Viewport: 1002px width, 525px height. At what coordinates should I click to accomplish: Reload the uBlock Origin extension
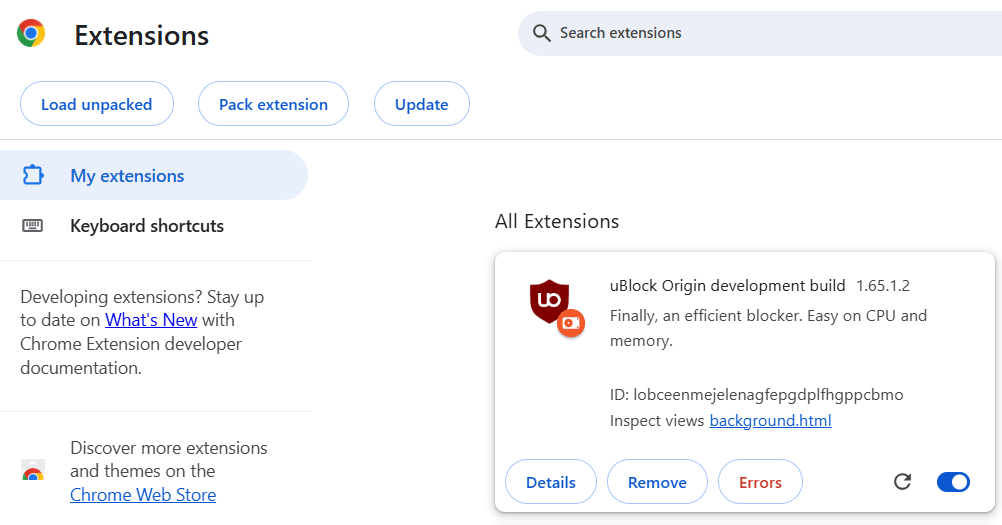(x=902, y=482)
